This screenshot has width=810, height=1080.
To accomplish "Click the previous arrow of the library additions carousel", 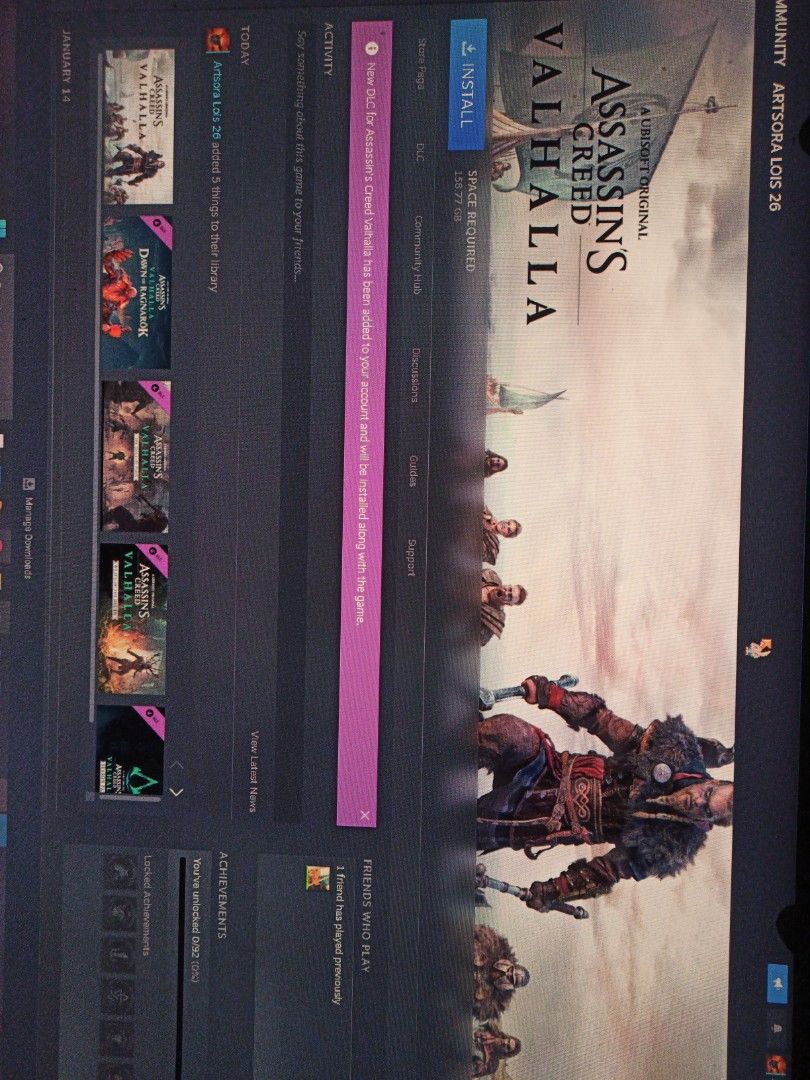I will coord(176,765).
